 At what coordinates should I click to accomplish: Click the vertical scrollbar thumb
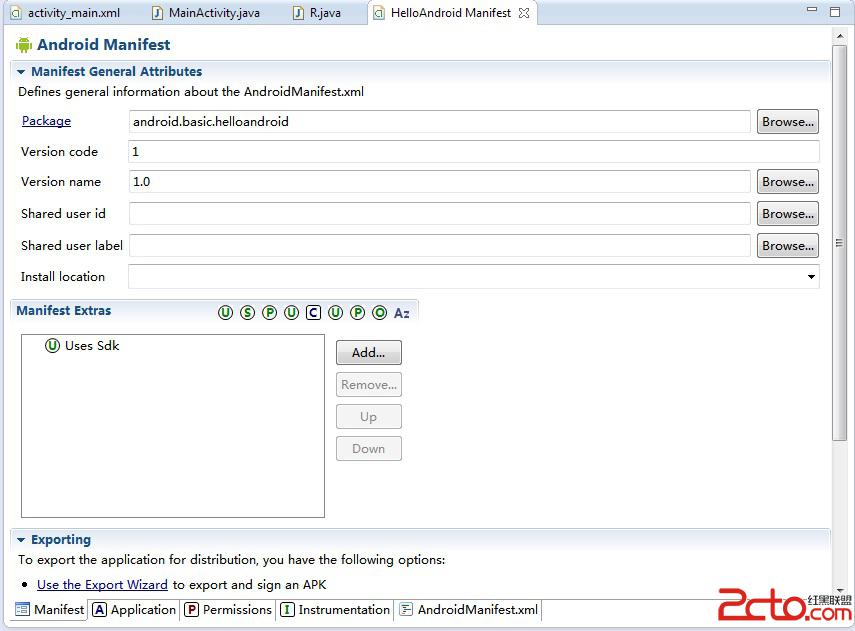point(839,243)
